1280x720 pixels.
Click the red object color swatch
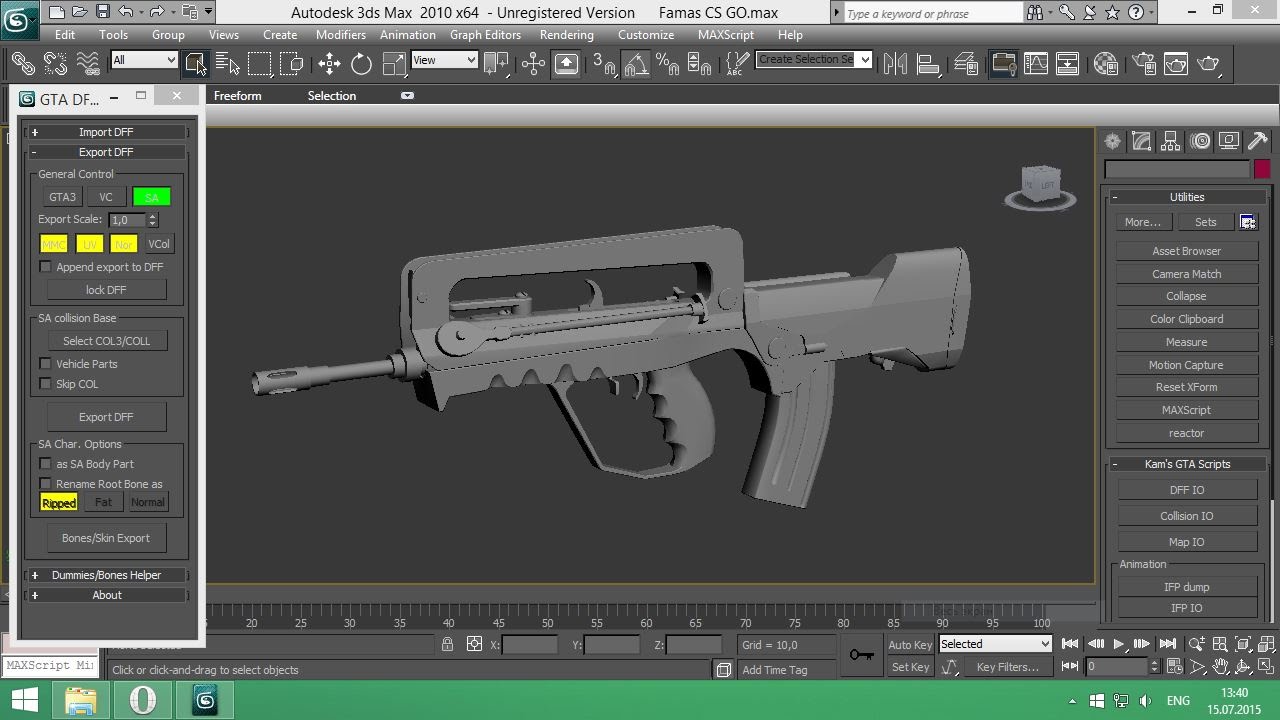[x=1262, y=169]
